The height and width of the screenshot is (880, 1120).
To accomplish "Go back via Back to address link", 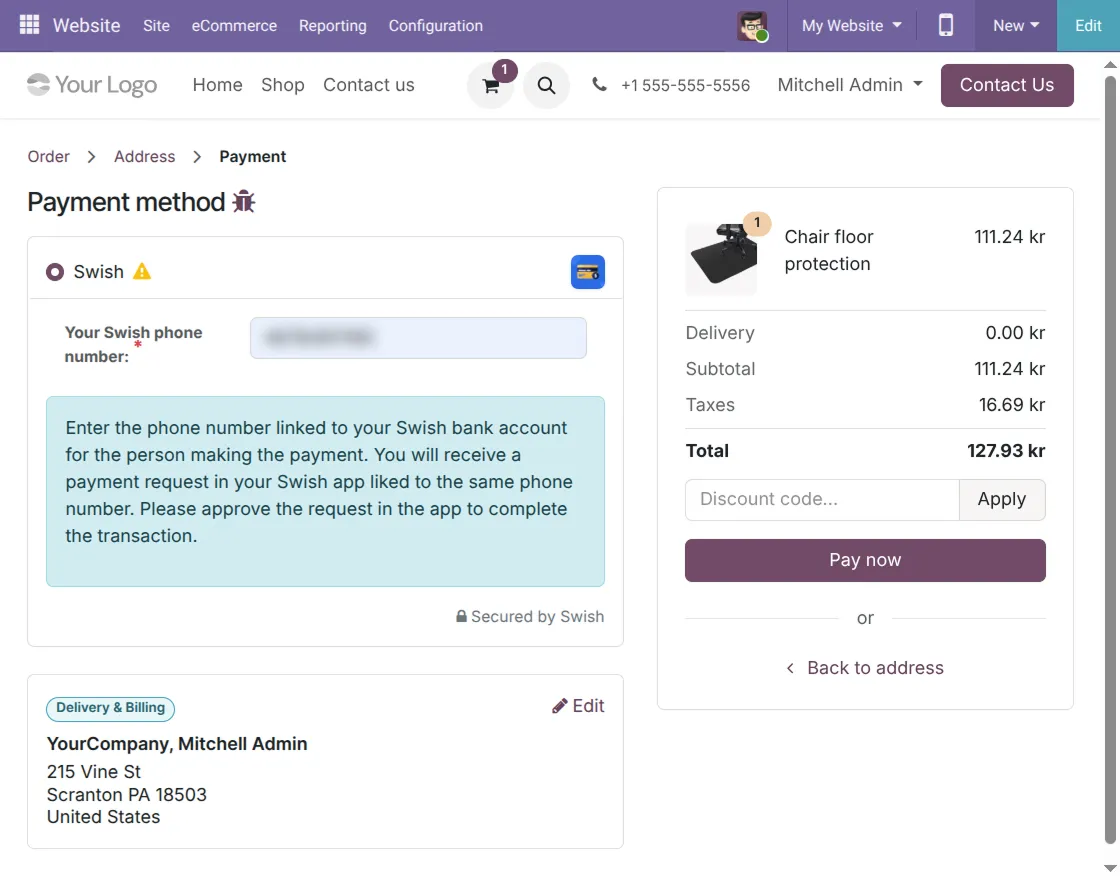I will 865,668.
